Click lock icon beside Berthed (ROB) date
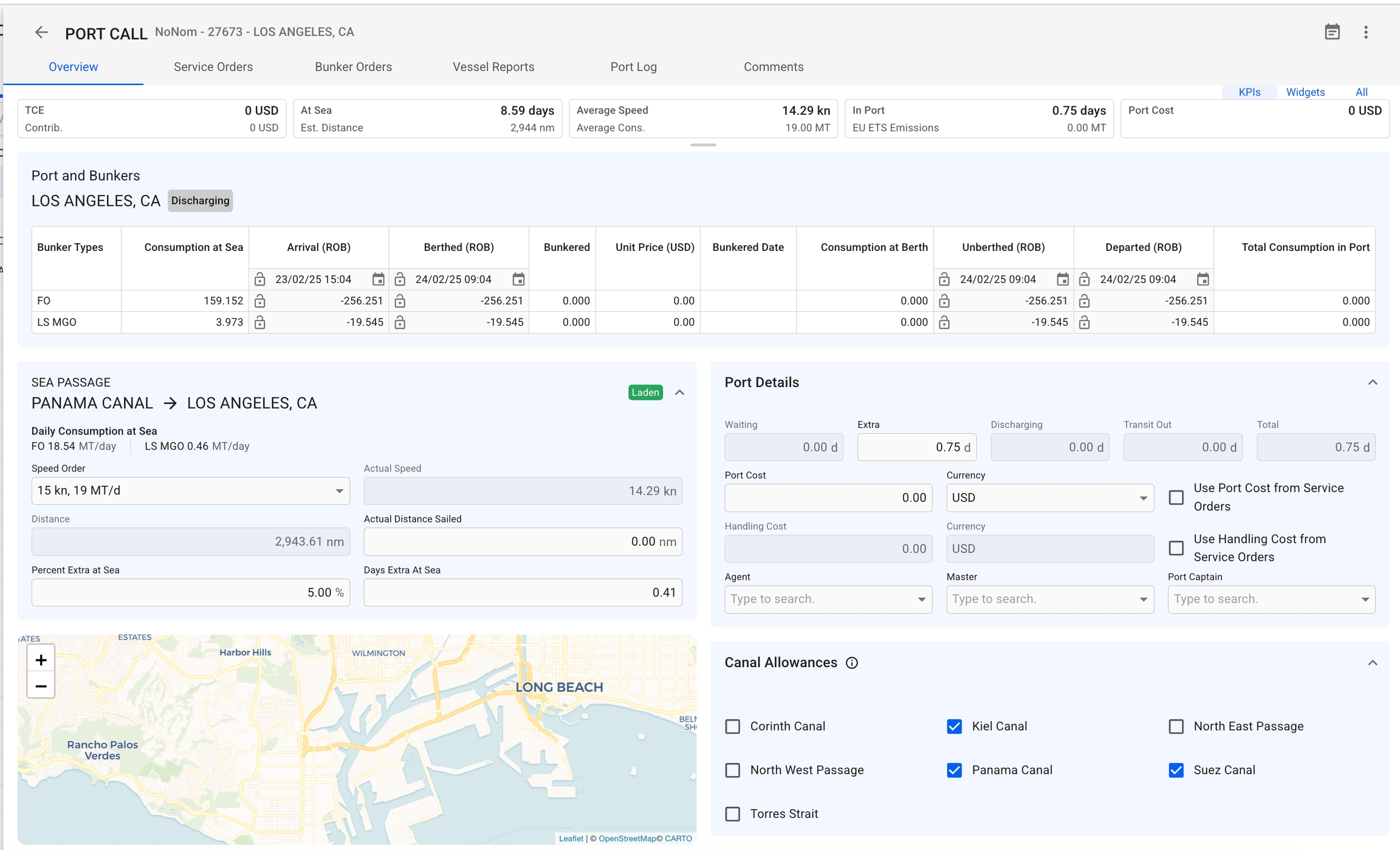1400x850 pixels. coord(400,279)
